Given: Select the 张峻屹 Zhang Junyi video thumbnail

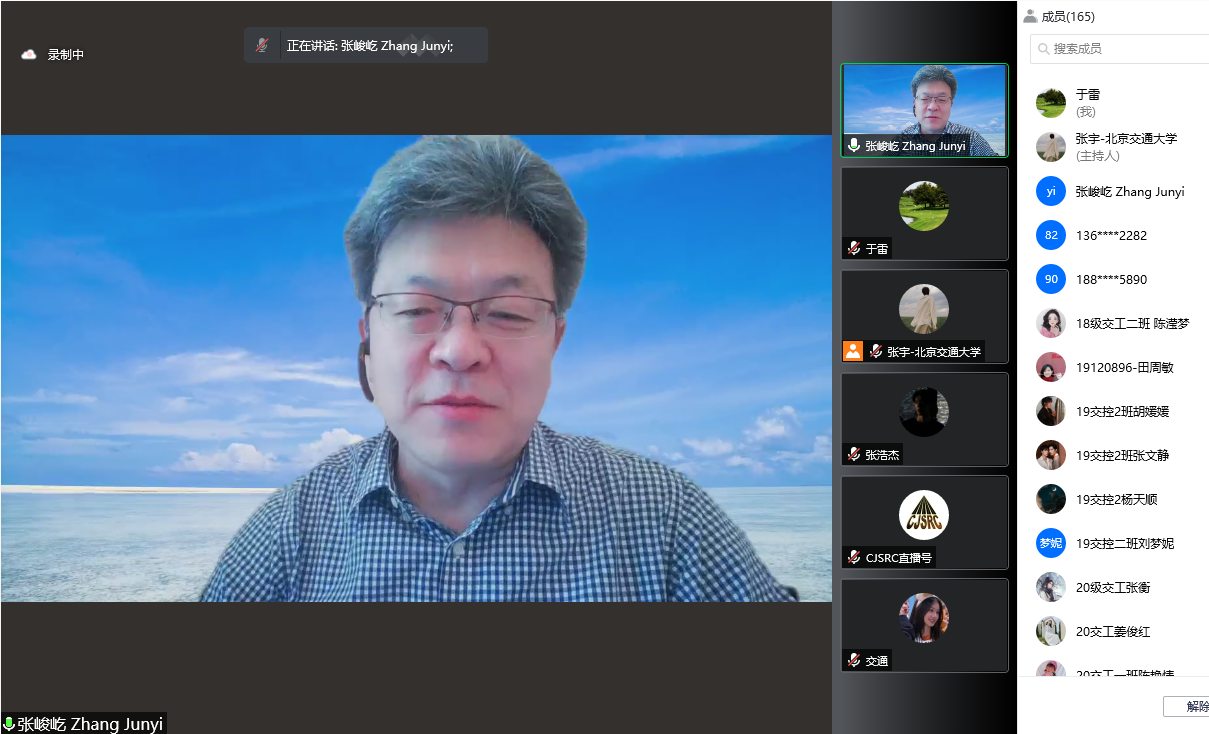Looking at the screenshot, I should [924, 108].
